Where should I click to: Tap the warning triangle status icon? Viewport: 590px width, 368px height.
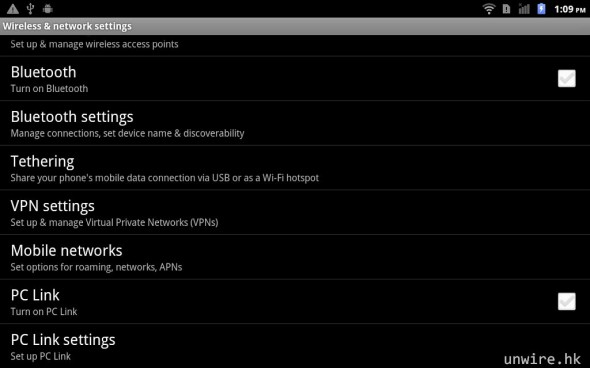click(13, 9)
